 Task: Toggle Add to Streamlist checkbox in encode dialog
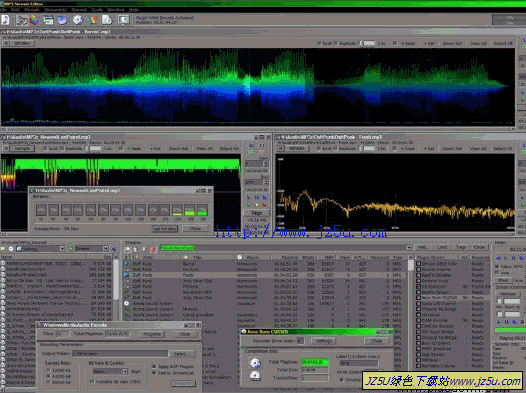[154, 373]
